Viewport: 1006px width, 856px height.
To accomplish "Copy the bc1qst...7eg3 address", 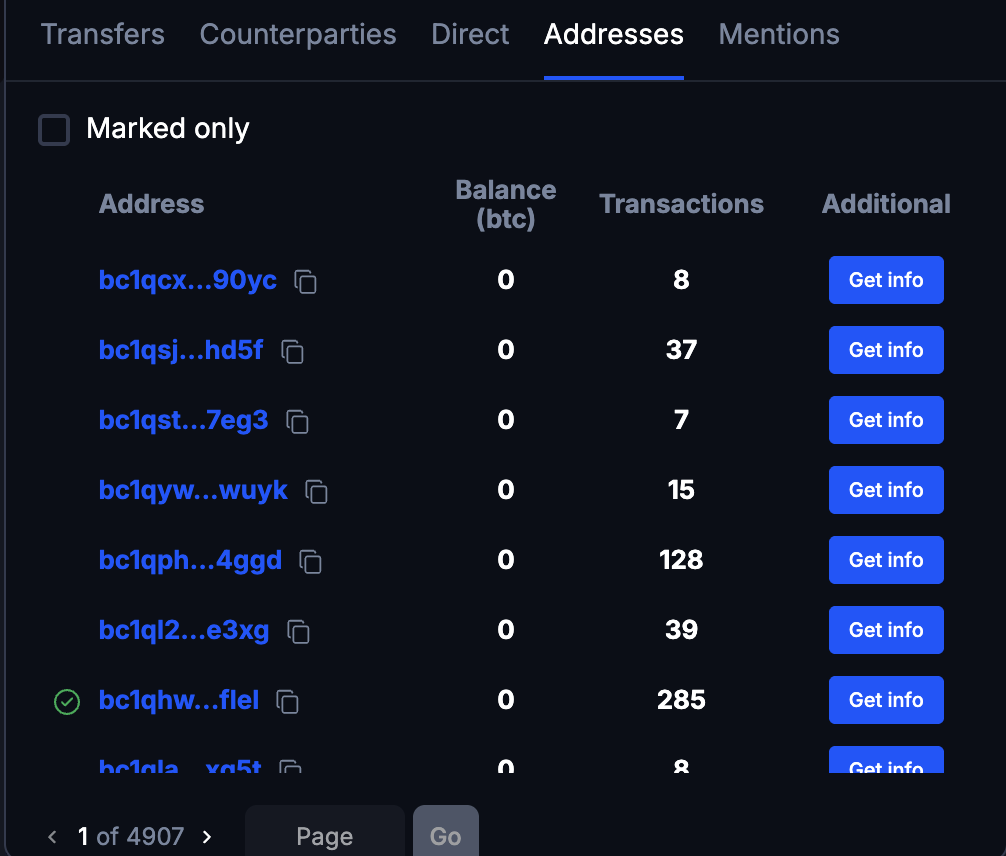I will point(295,422).
